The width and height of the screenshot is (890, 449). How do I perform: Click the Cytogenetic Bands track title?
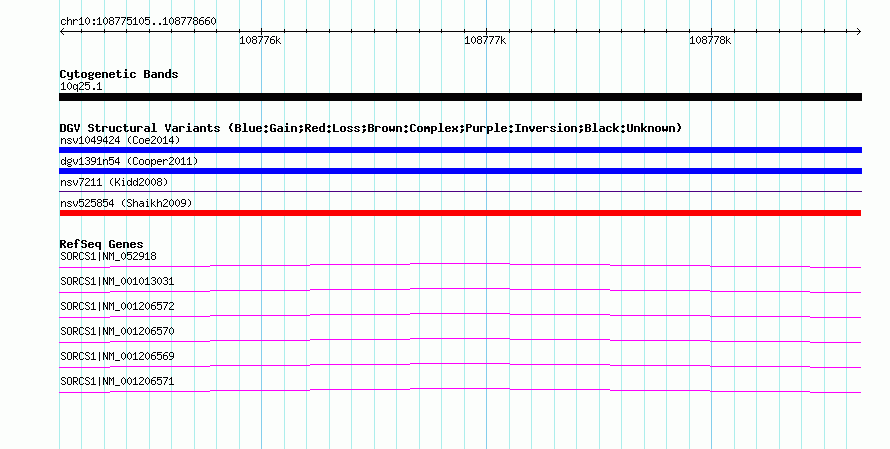click(x=119, y=74)
